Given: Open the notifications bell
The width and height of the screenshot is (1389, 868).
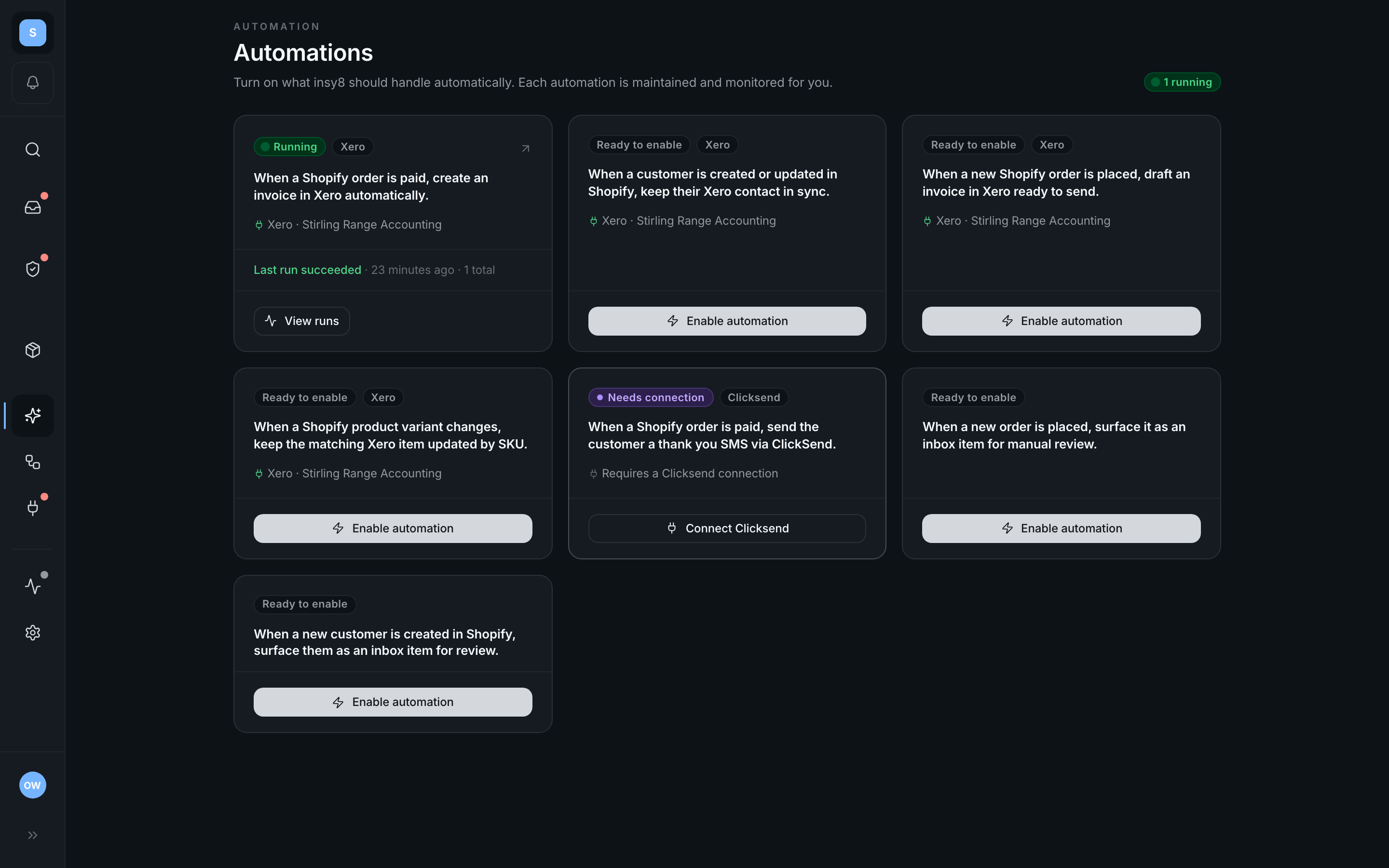Looking at the screenshot, I should coord(33,82).
